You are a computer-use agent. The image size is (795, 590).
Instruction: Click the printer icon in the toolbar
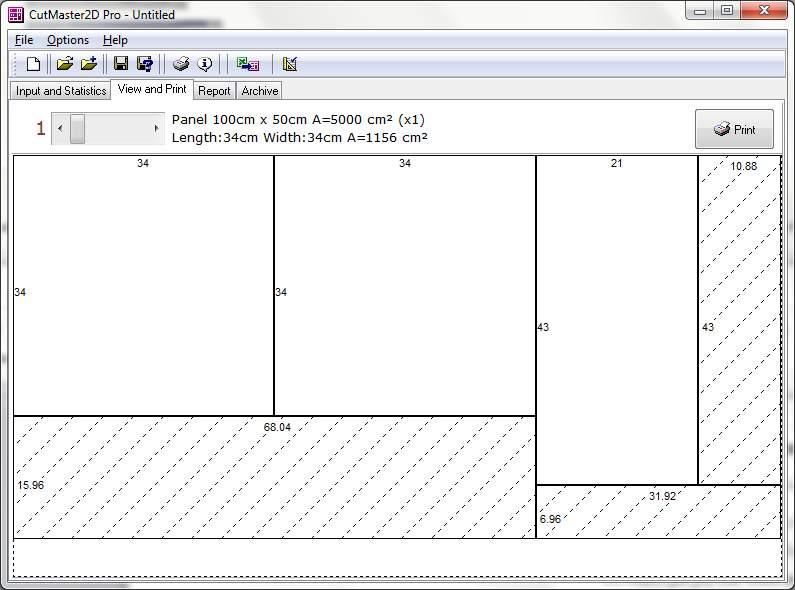180,64
